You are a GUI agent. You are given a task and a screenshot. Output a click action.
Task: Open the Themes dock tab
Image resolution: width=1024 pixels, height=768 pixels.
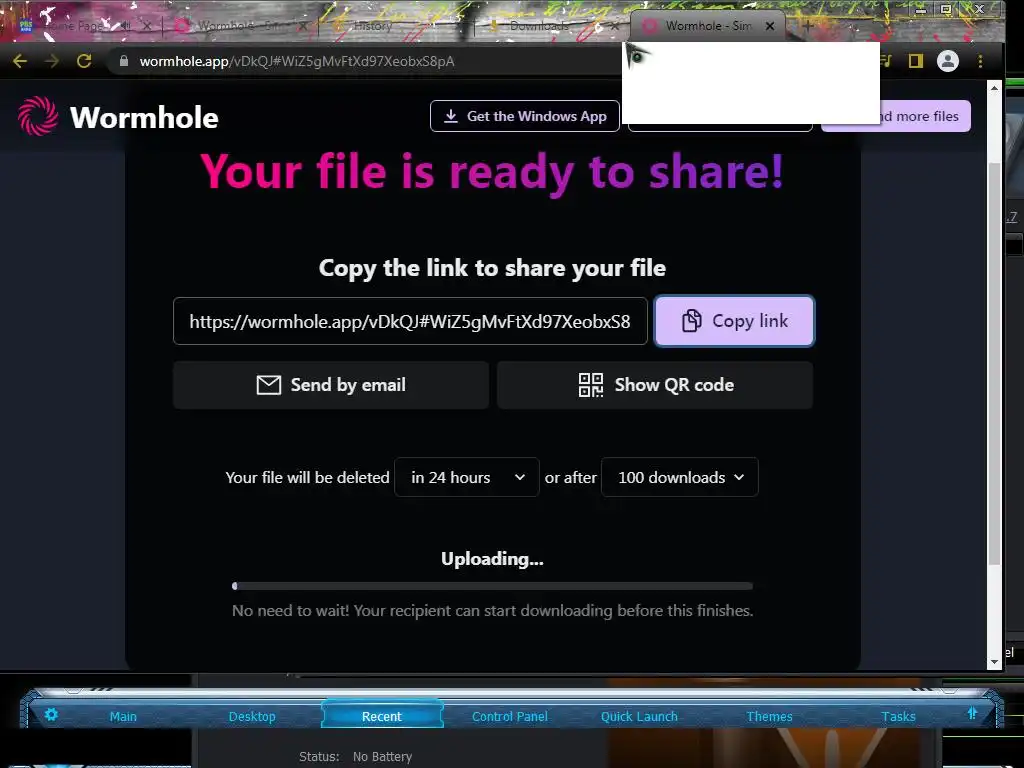click(x=769, y=716)
